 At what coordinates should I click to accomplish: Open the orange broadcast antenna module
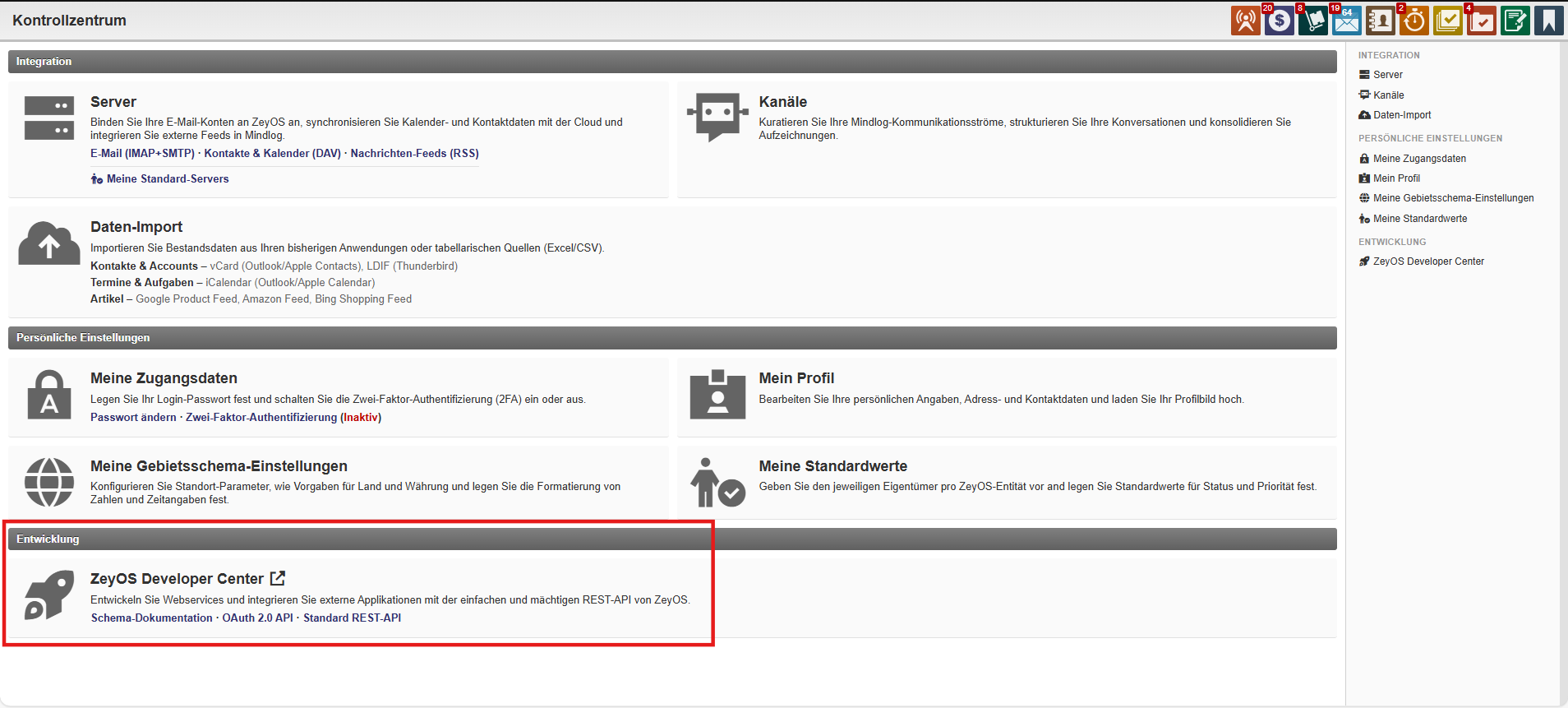(1245, 21)
